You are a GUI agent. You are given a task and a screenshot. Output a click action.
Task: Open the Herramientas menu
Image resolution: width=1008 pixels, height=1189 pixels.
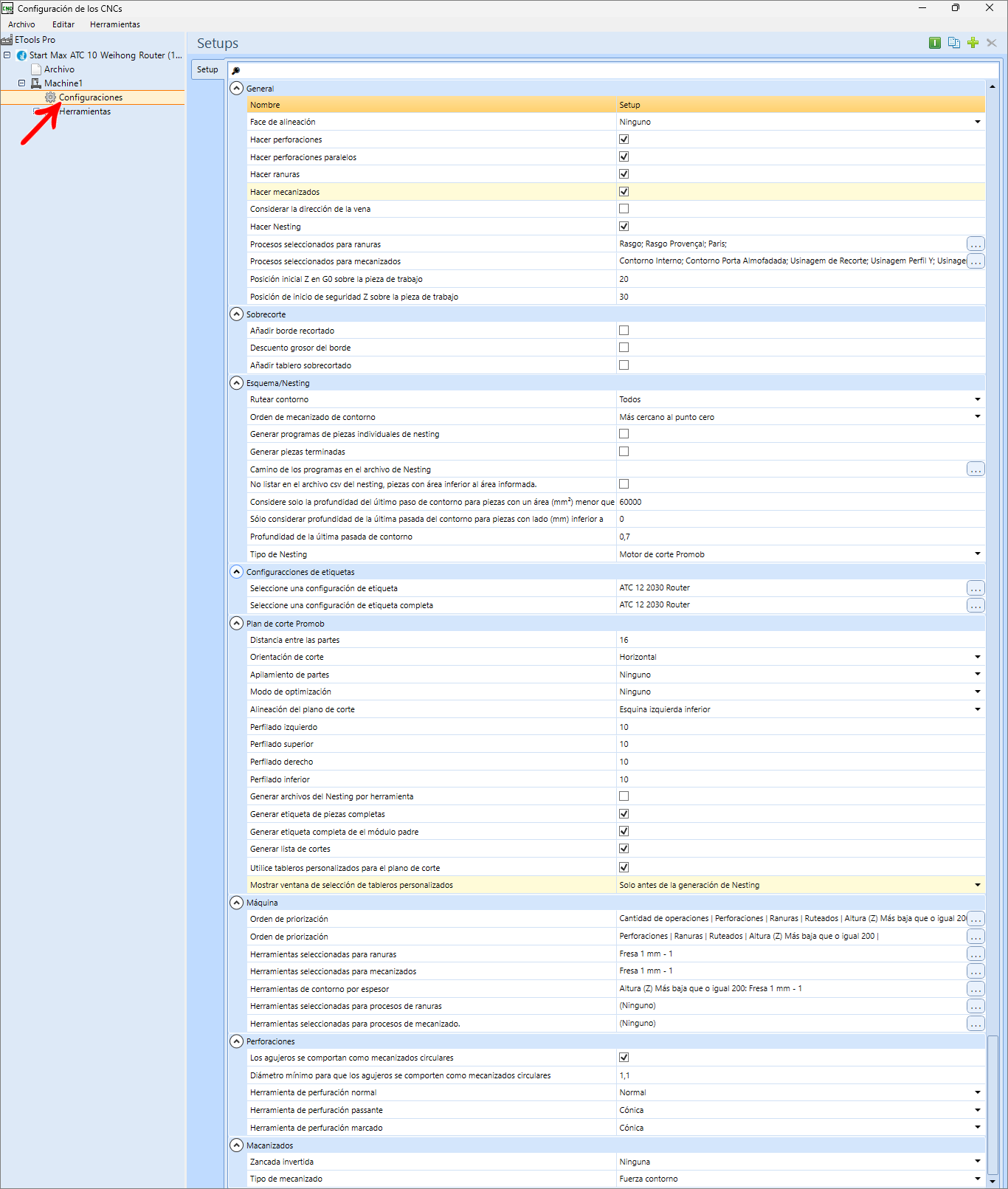(115, 24)
